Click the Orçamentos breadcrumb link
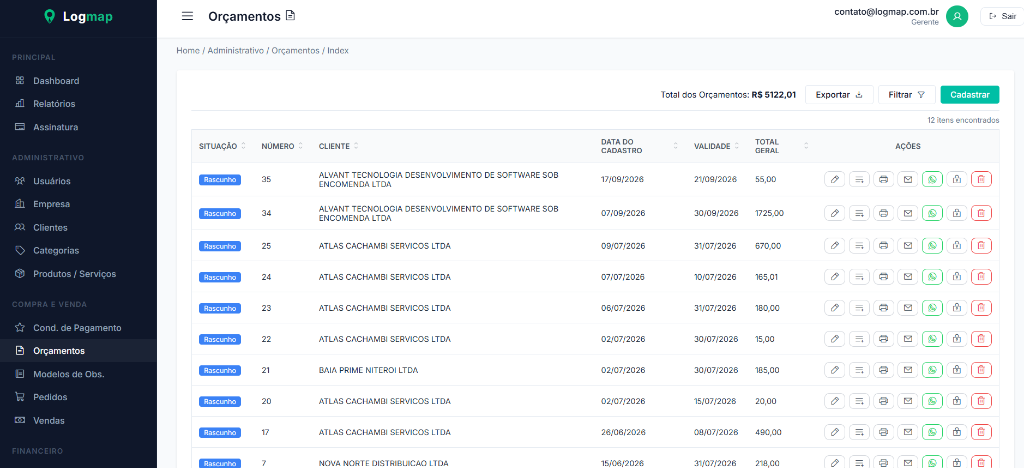The height and width of the screenshot is (468, 1024). coord(295,50)
